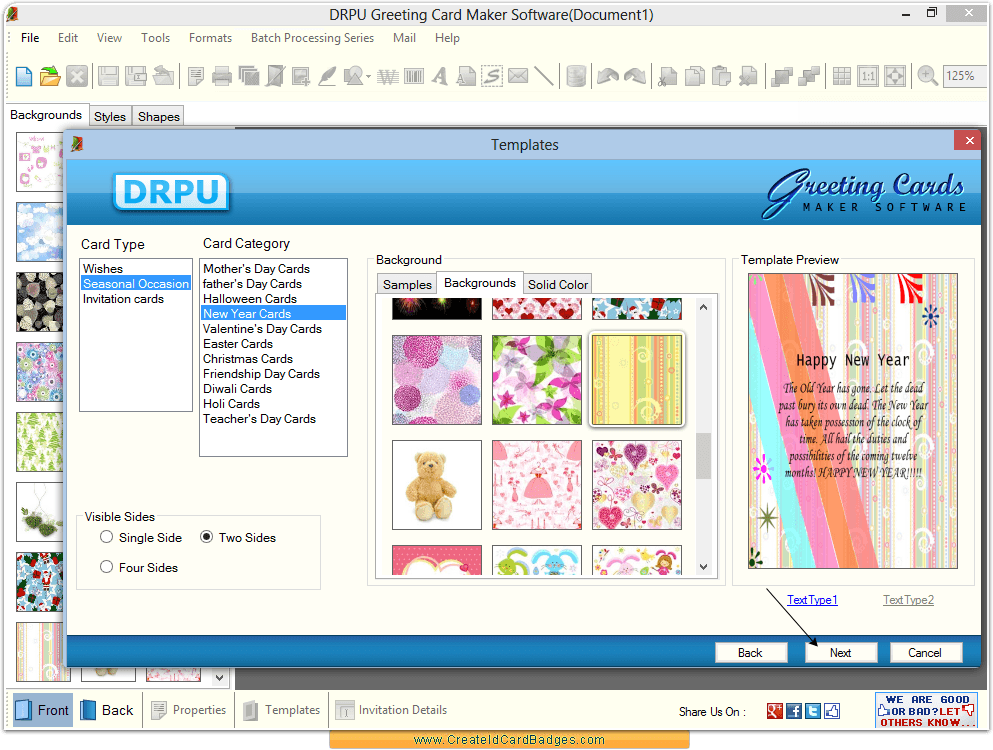Select 'Wishes' in Card Type list
The image size is (993, 750).
(x=103, y=269)
